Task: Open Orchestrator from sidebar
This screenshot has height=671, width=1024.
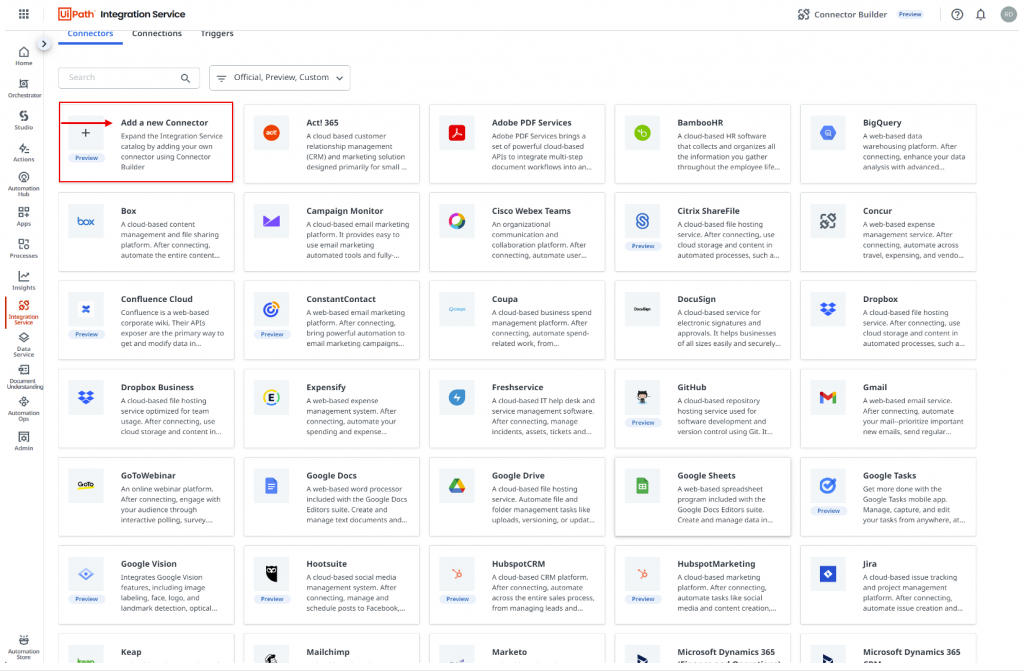Action: point(24,88)
